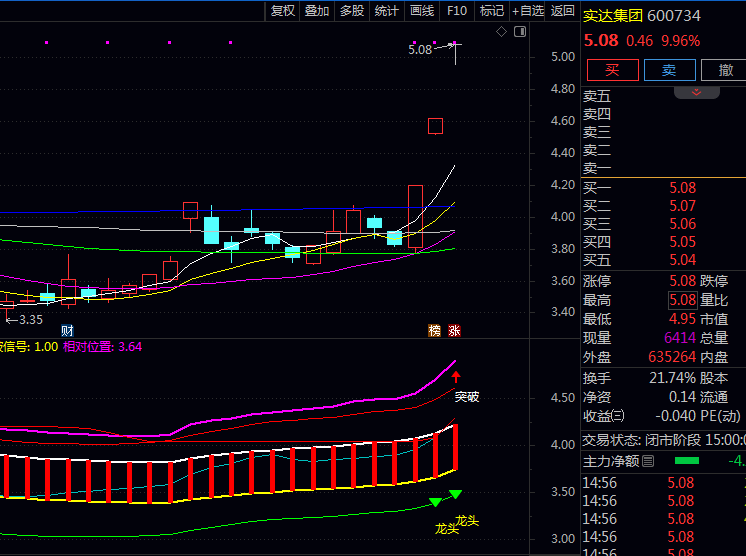Viewport: 746px width, 556px height.
Task: Open the 主力净额 details list icon
Action: tap(648, 461)
